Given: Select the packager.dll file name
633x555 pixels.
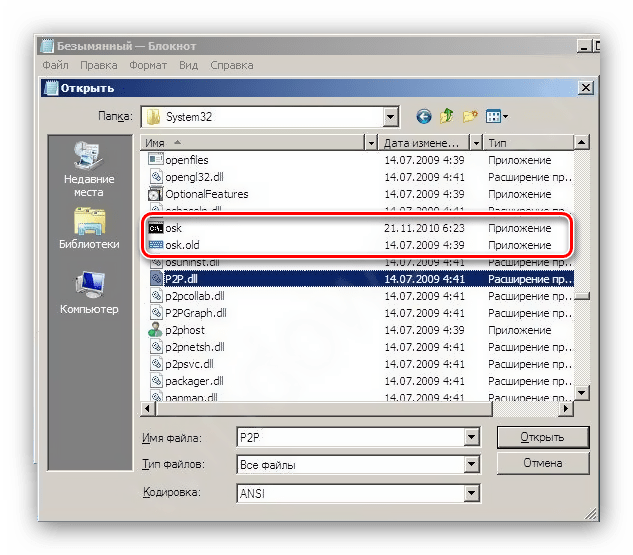Looking at the screenshot, I should [194, 381].
